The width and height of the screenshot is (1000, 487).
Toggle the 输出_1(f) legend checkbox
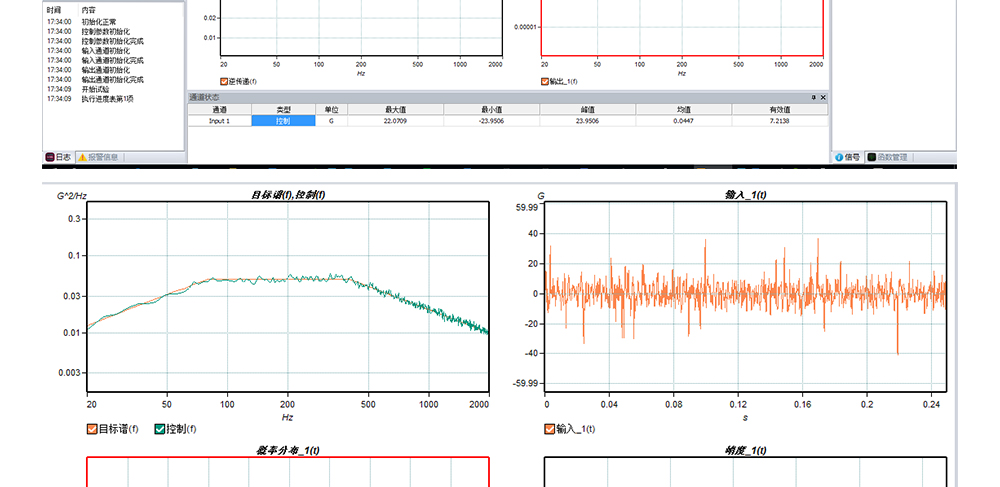coord(545,82)
